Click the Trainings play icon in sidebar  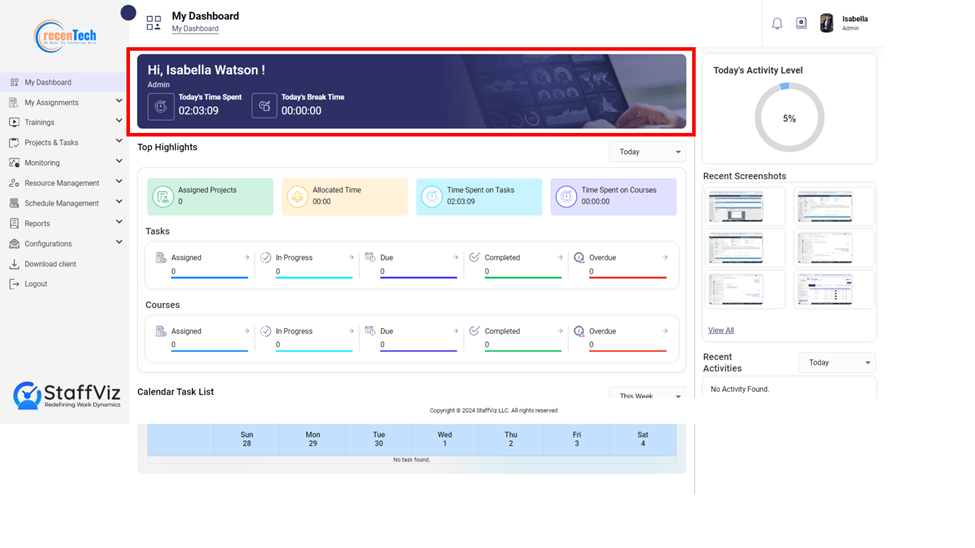14,122
